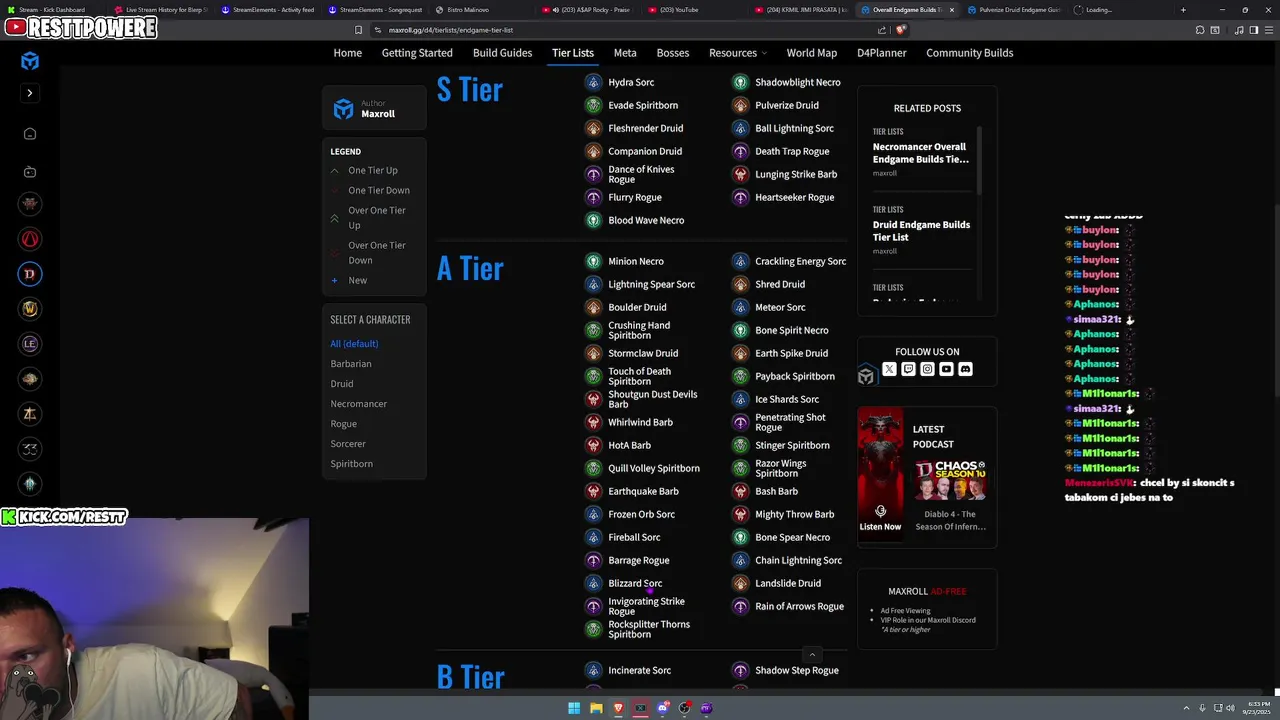Filter tier list by Necromancer
This screenshot has width=1280, height=720.
click(359, 404)
